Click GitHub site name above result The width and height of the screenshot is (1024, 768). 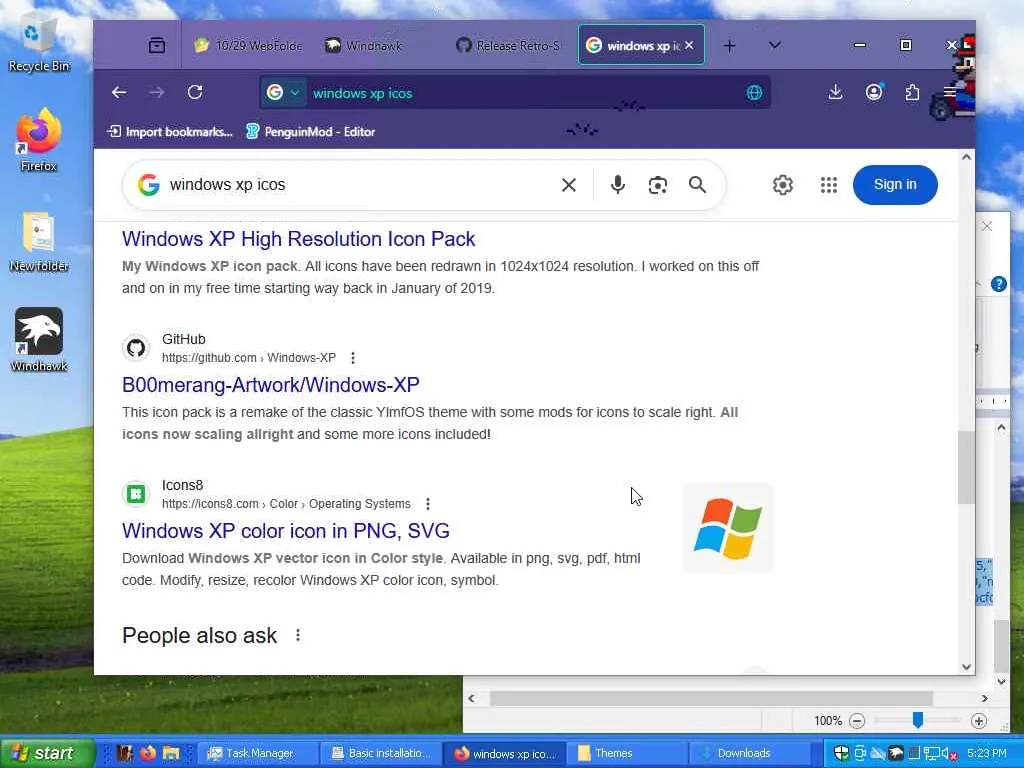[x=184, y=340]
